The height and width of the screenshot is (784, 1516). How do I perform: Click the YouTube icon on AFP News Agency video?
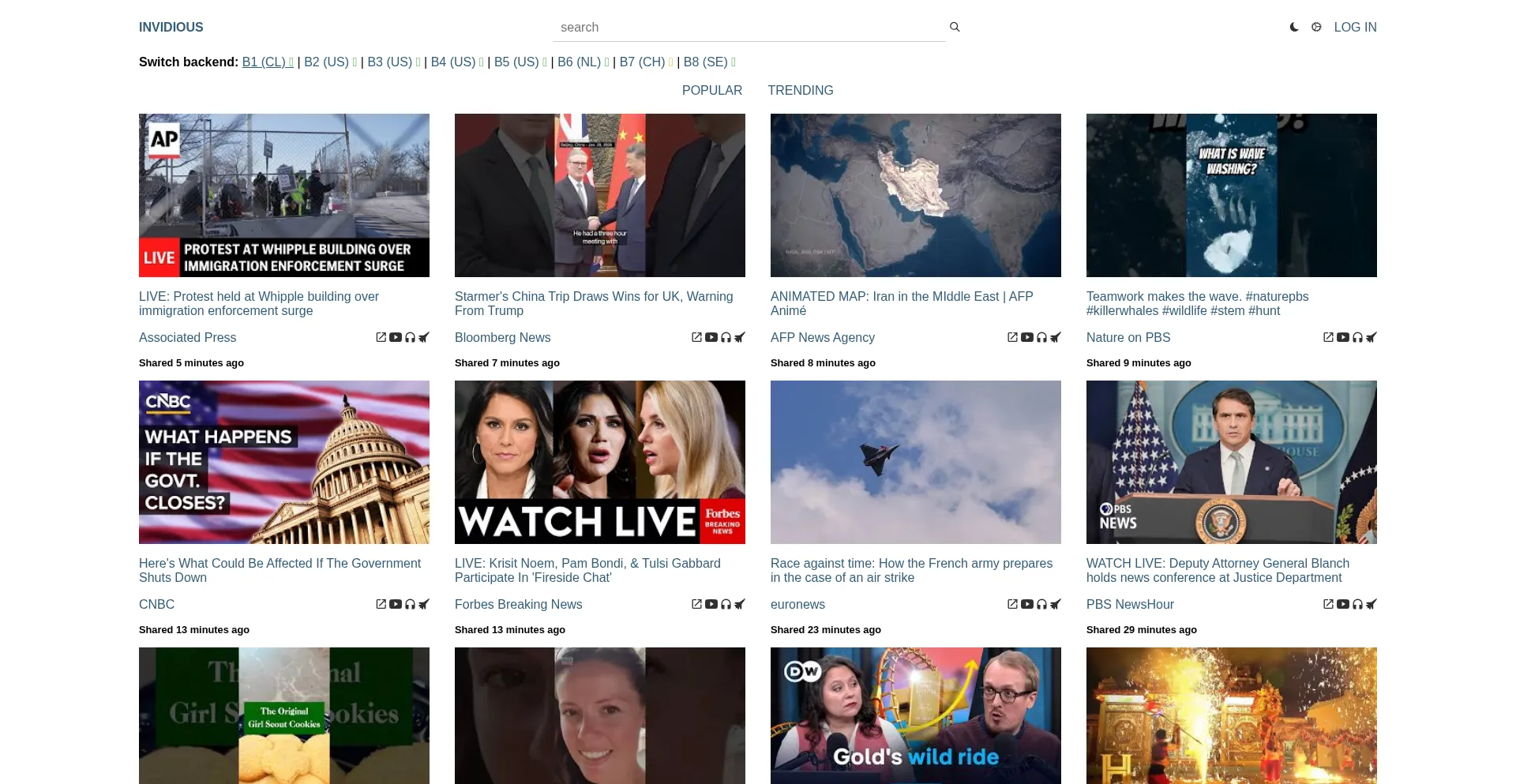(x=1027, y=337)
